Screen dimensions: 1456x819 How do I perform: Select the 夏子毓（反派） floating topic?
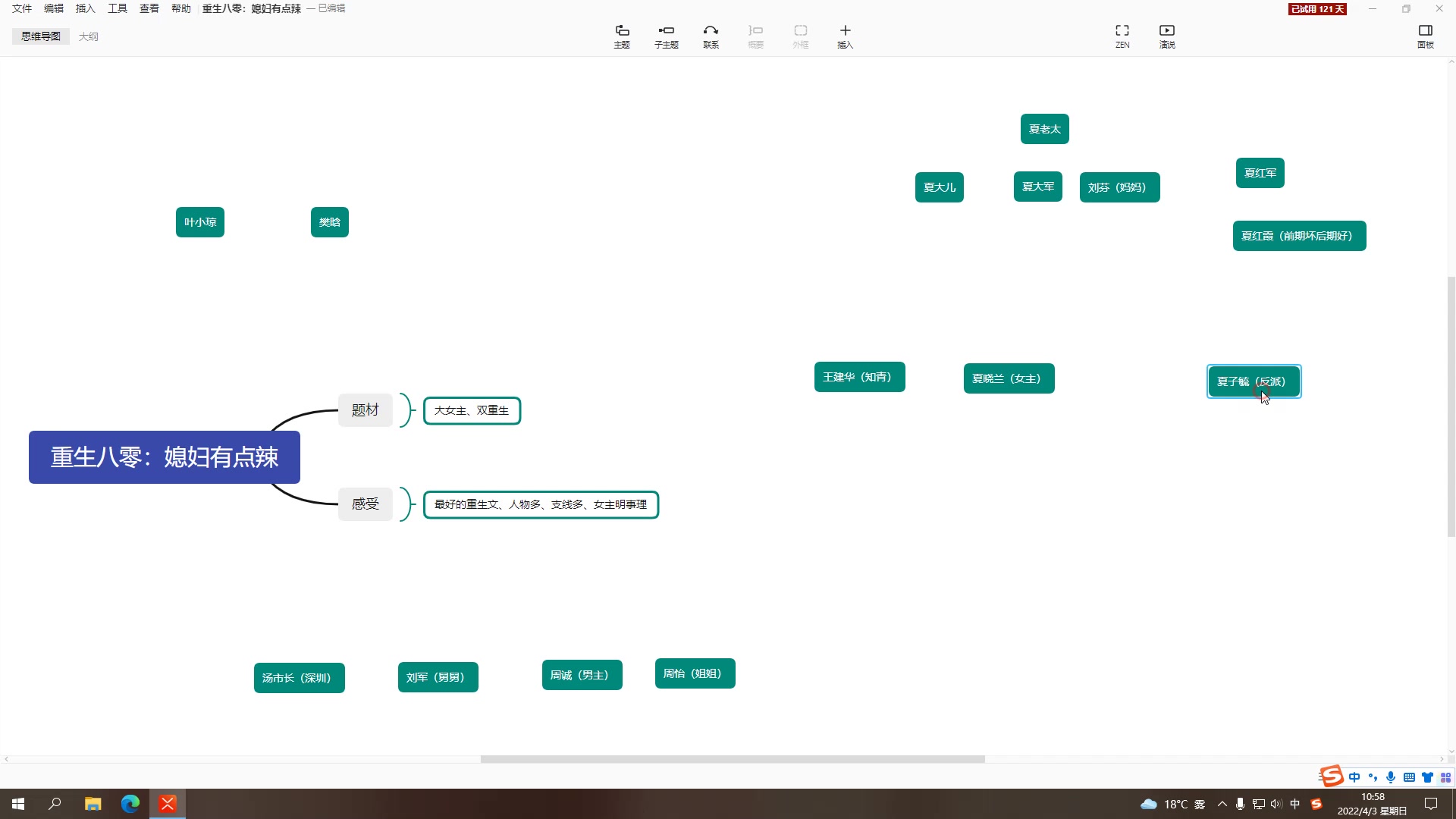(x=1254, y=381)
